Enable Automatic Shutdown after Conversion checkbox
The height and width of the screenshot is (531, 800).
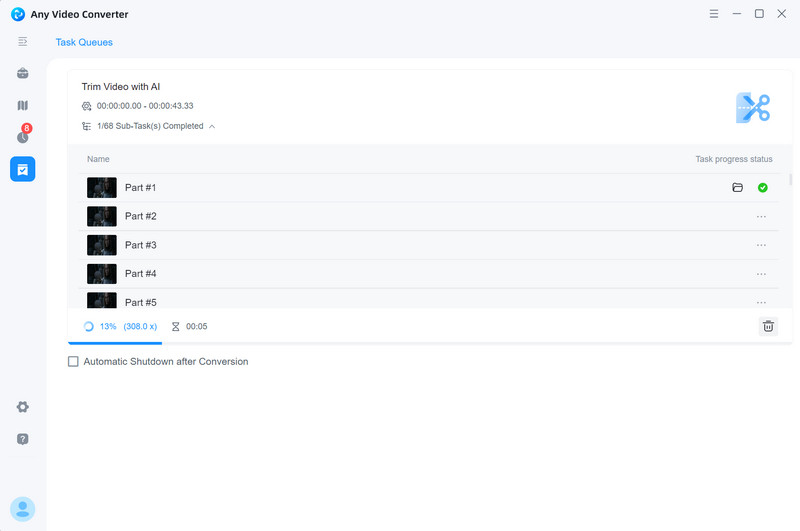click(73, 361)
